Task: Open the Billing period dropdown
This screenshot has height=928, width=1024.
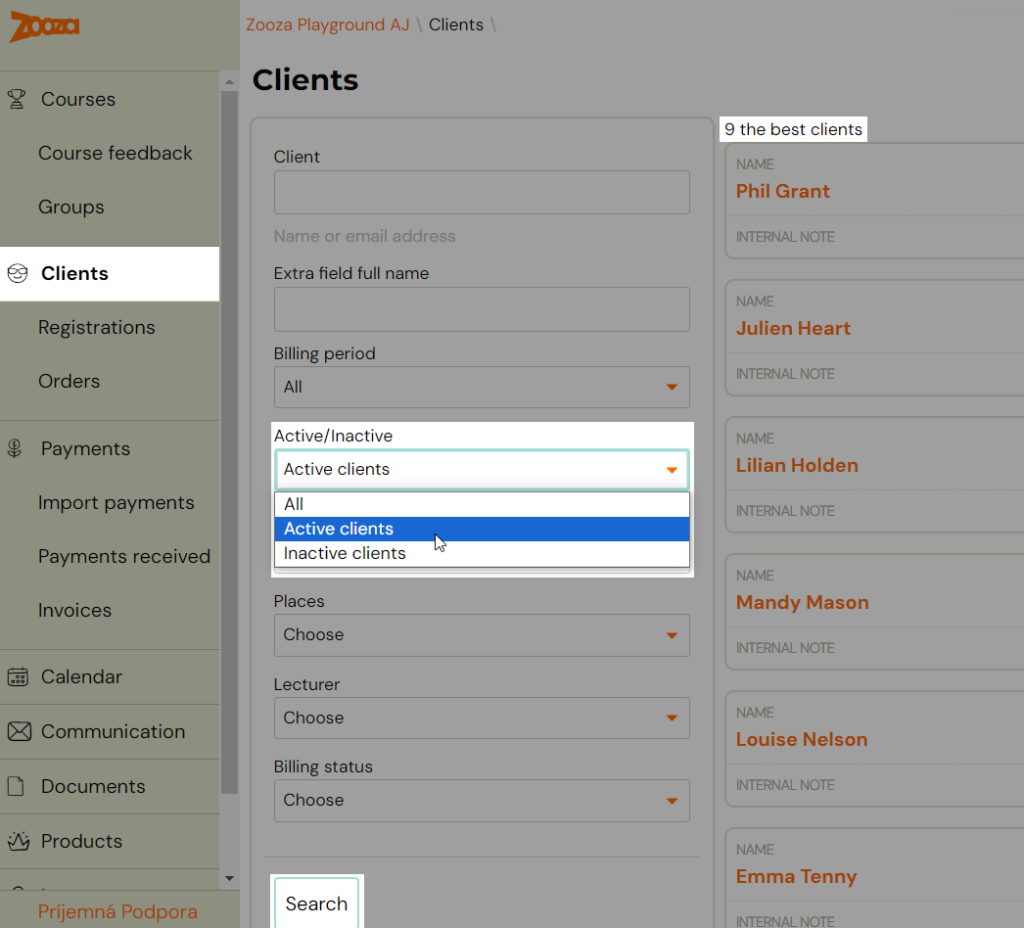Action: coord(481,387)
